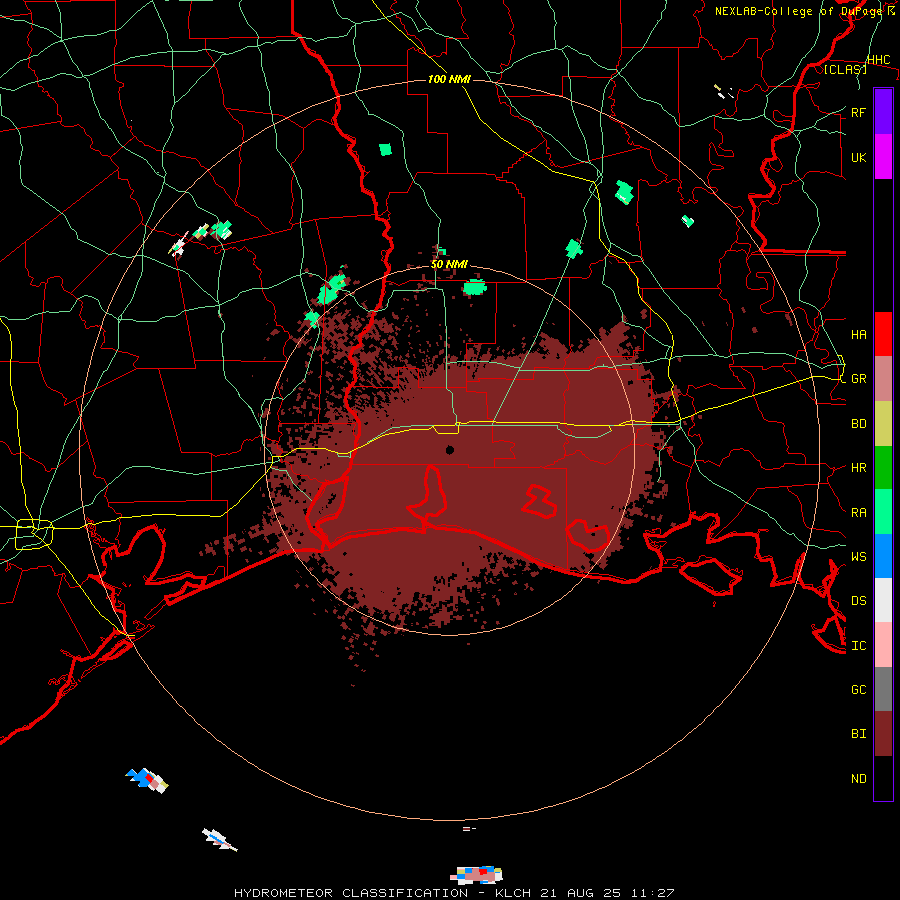The height and width of the screenshot is (900, 900).
Task: Click the "HA" legend label
Action: click(858, 335)
